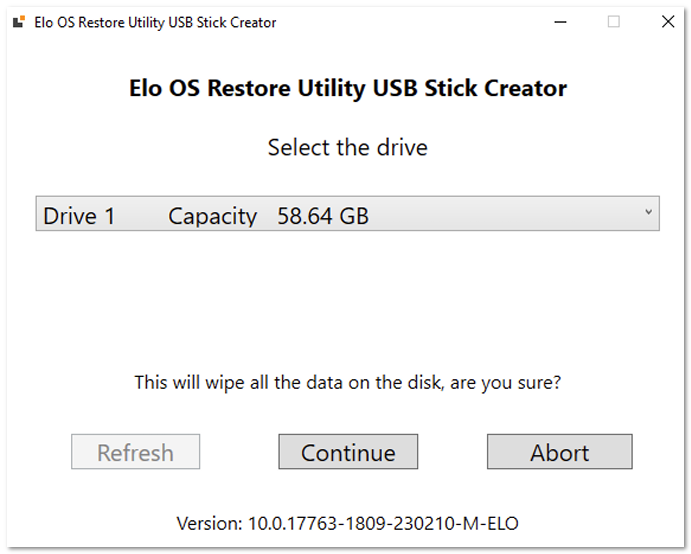This screenshot has width=691, height=554.
Task: Click the Version 10.0.17763 text at bottom
Action: [347, 524]
